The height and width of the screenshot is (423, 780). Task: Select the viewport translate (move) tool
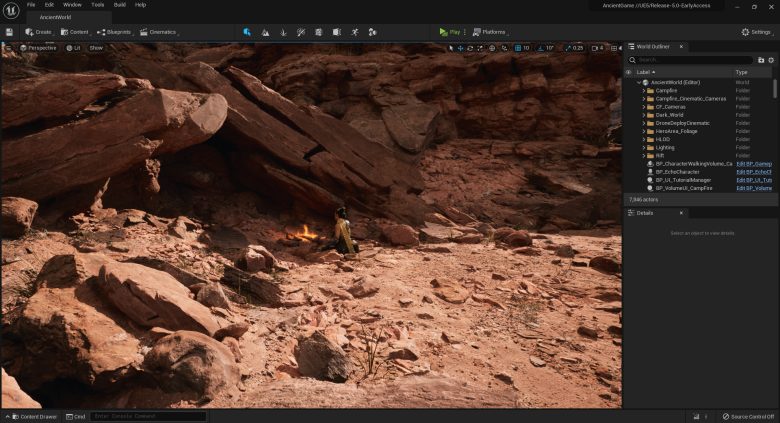point(460,48)
